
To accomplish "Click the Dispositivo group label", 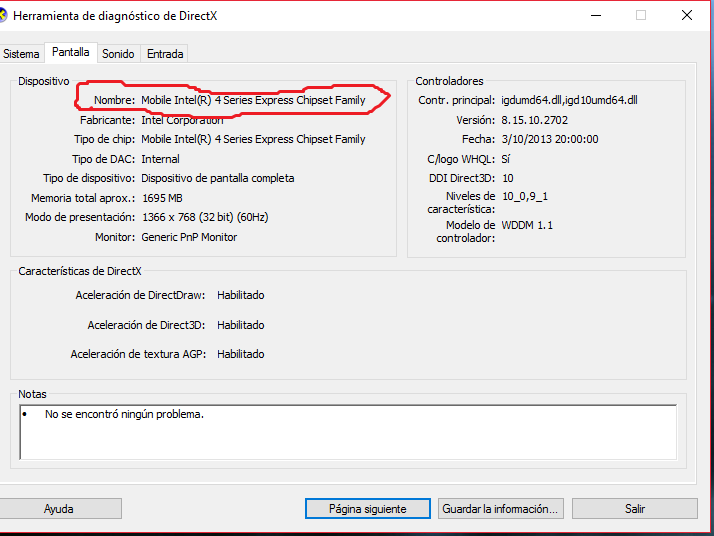I will pos(44,81).
